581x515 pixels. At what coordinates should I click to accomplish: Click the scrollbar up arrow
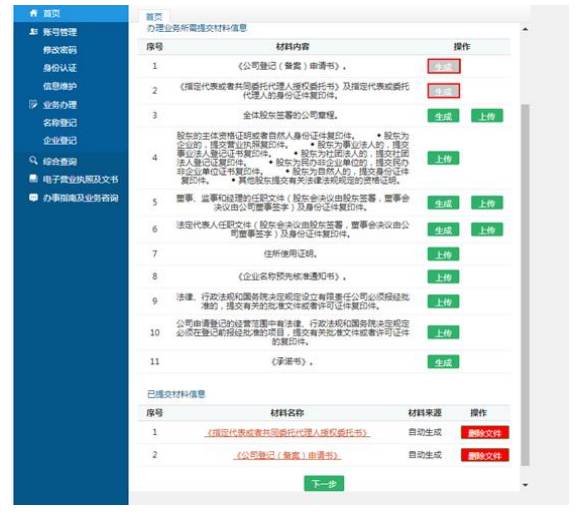click(525, 29)
